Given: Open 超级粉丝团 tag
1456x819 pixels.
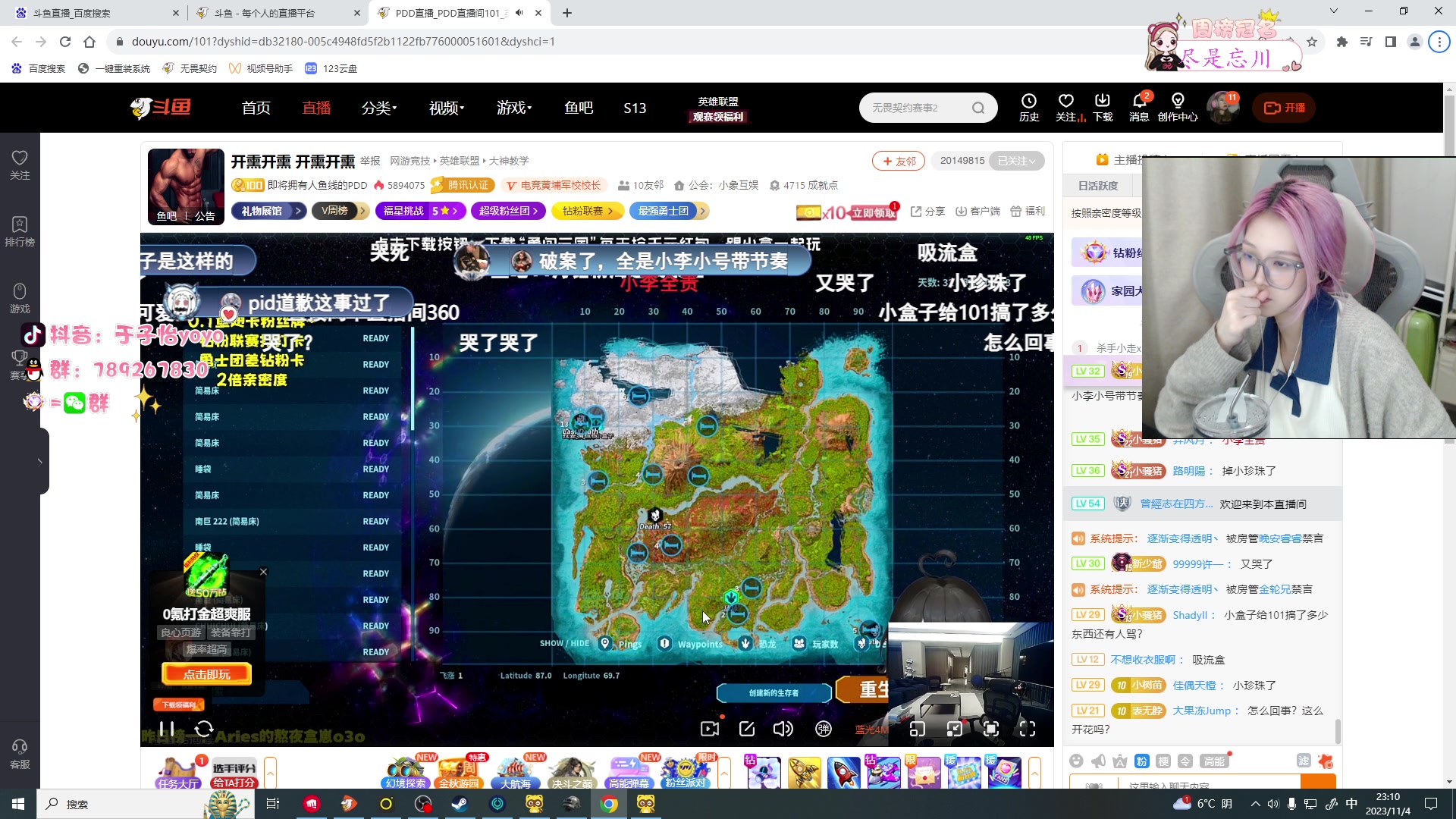Looking at the screenshot, I should click(x=508, y=211).
